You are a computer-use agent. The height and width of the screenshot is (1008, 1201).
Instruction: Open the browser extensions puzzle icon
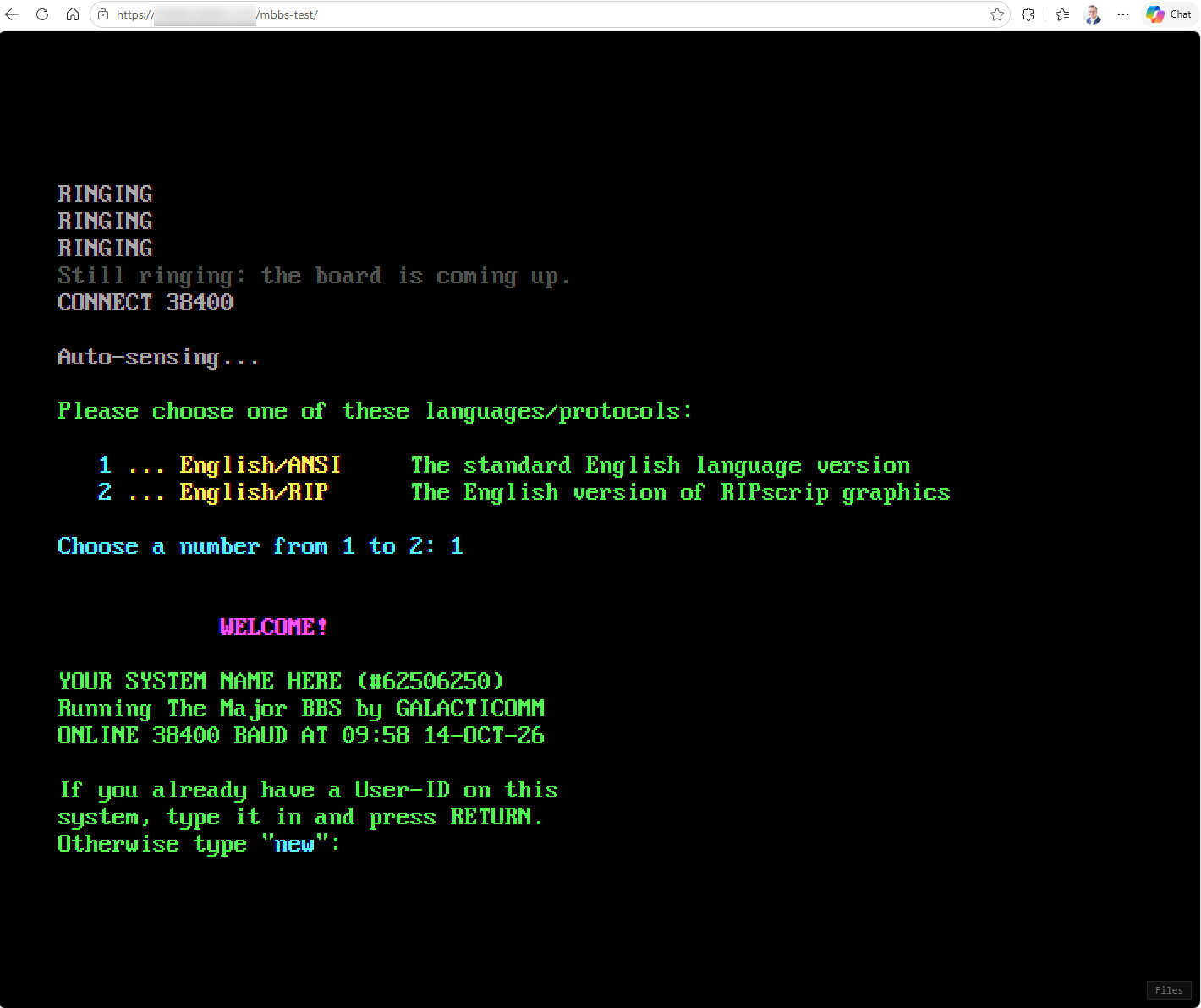[x=1028, y=14]
